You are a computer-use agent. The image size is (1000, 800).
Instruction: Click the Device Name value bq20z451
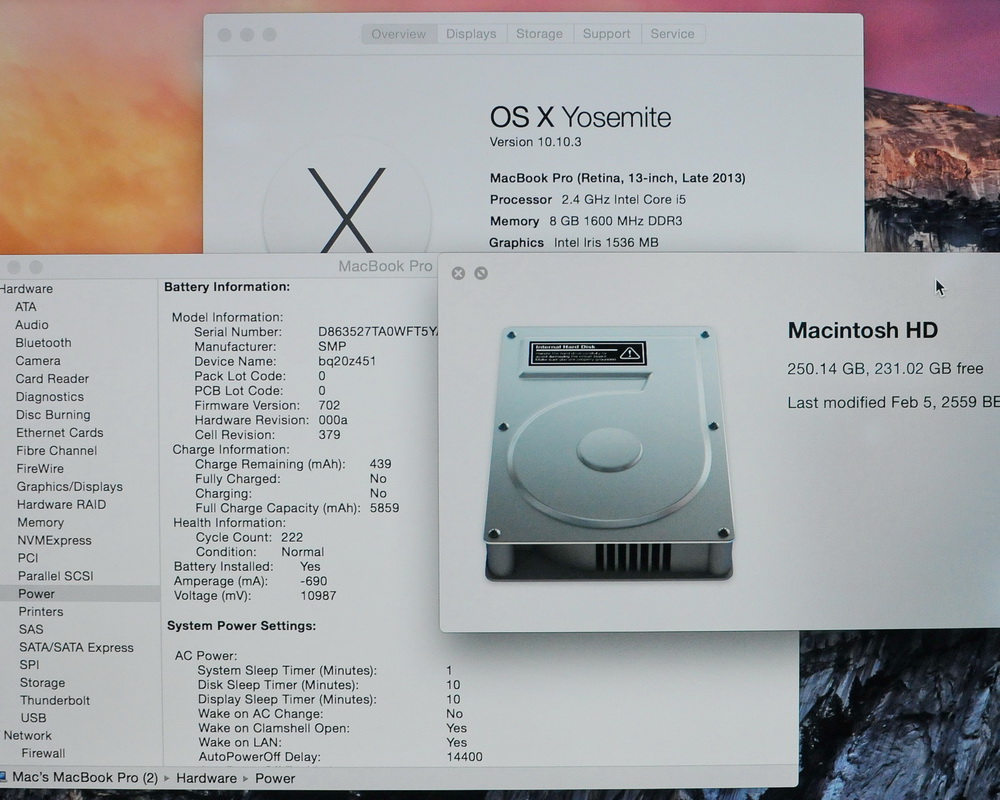pos(347,361)
